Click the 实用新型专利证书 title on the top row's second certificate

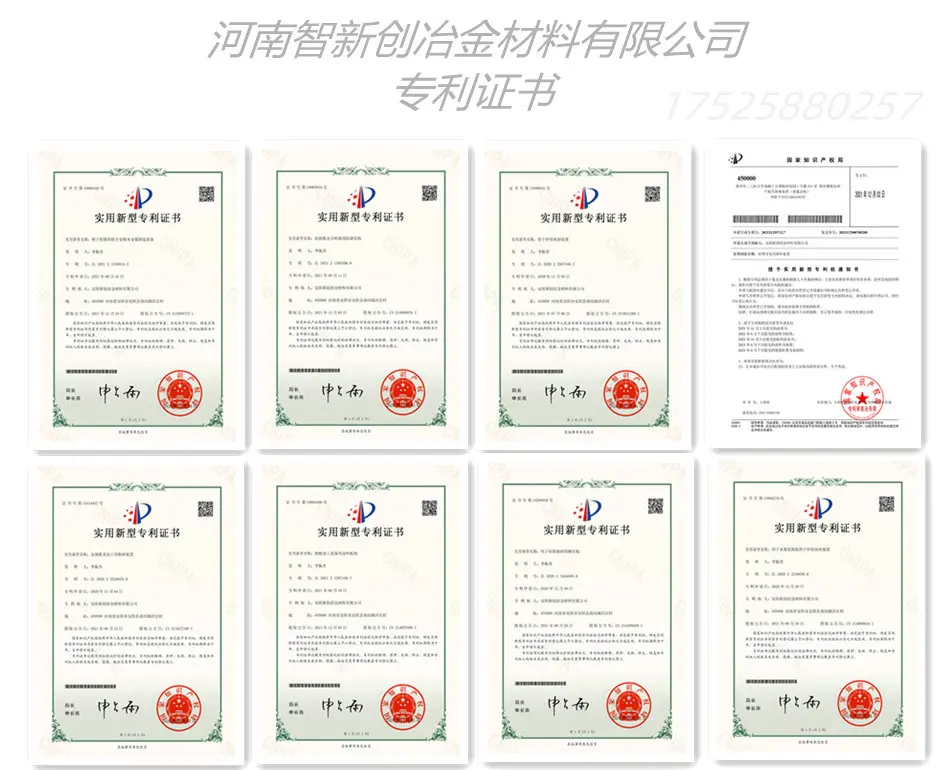click(360, 217)
